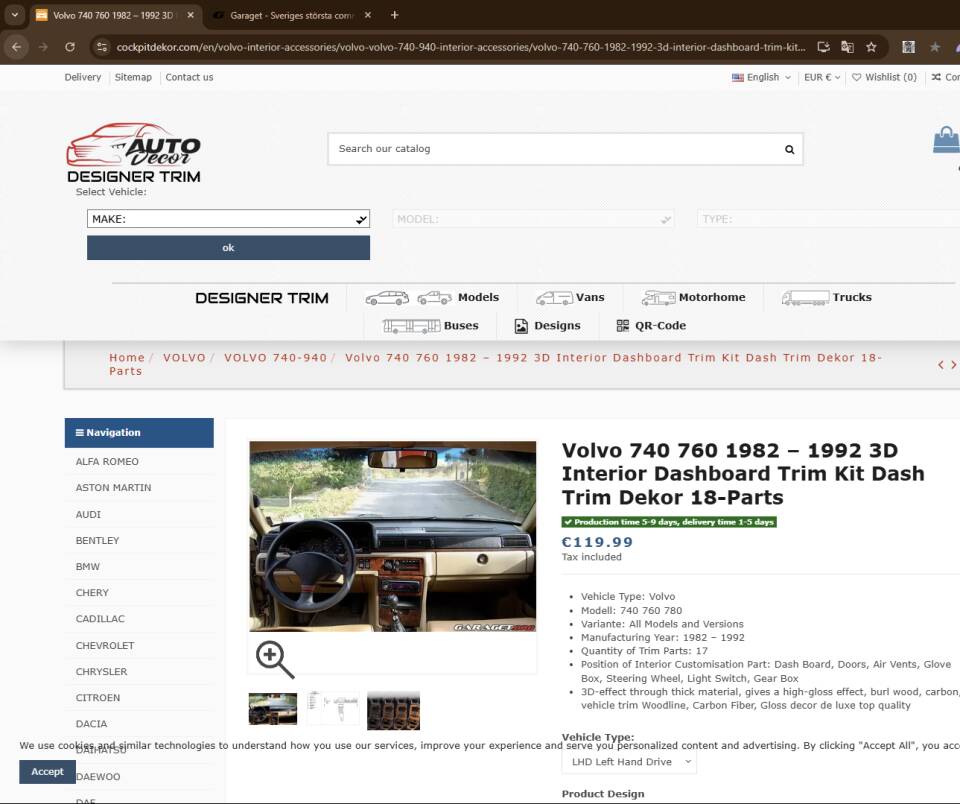The width and height of the screenshot is (960, 804).
Task: Open site information icon in address bar
Action: point(102,47)
